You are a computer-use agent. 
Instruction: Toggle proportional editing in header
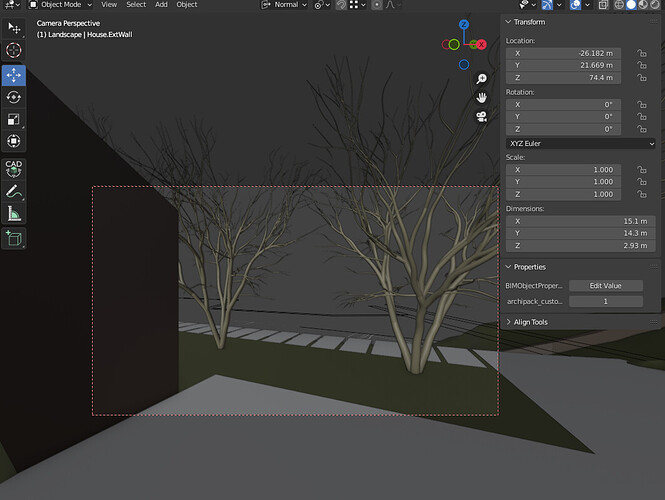point(377,5)
